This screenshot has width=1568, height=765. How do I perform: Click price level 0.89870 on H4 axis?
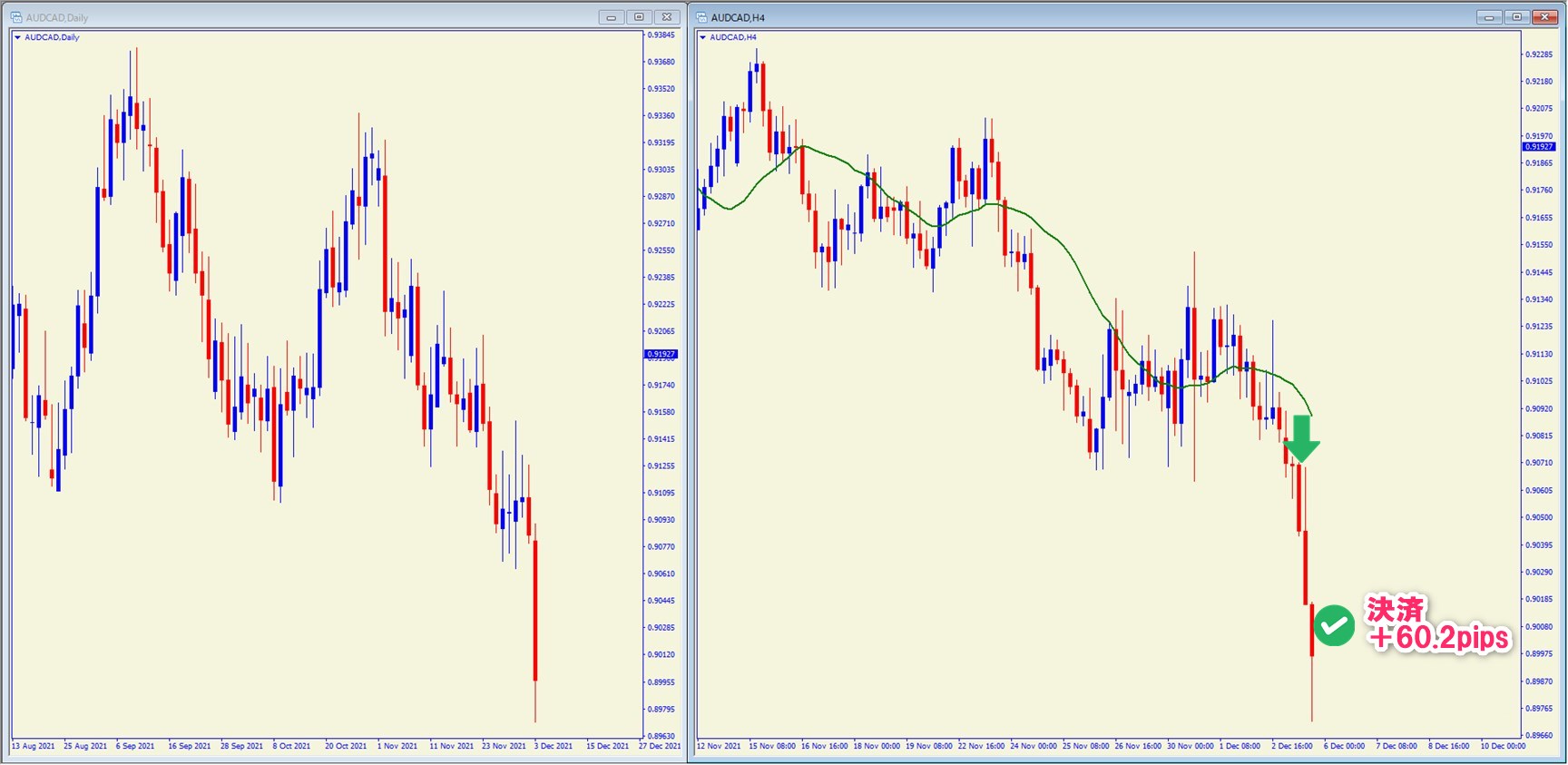point(1539,681)
